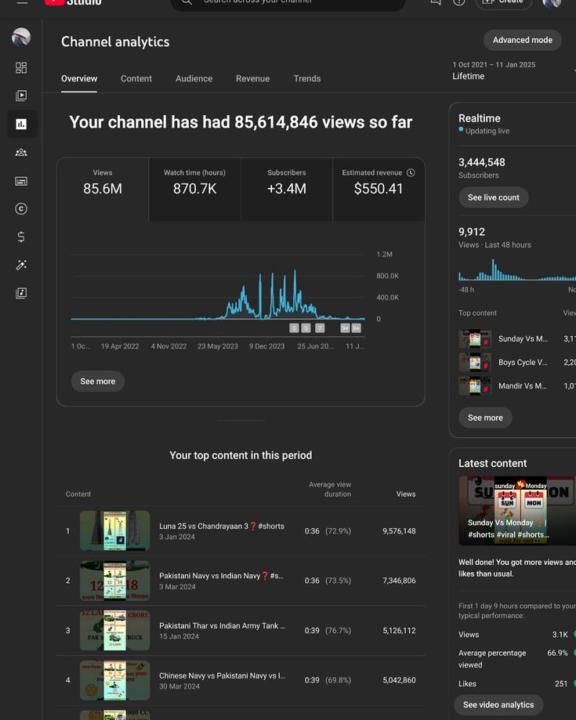Open the Mandir Vs M... realtime top content row
The image size is (576, 720).
pyautogui.click(x=517, y=386)
